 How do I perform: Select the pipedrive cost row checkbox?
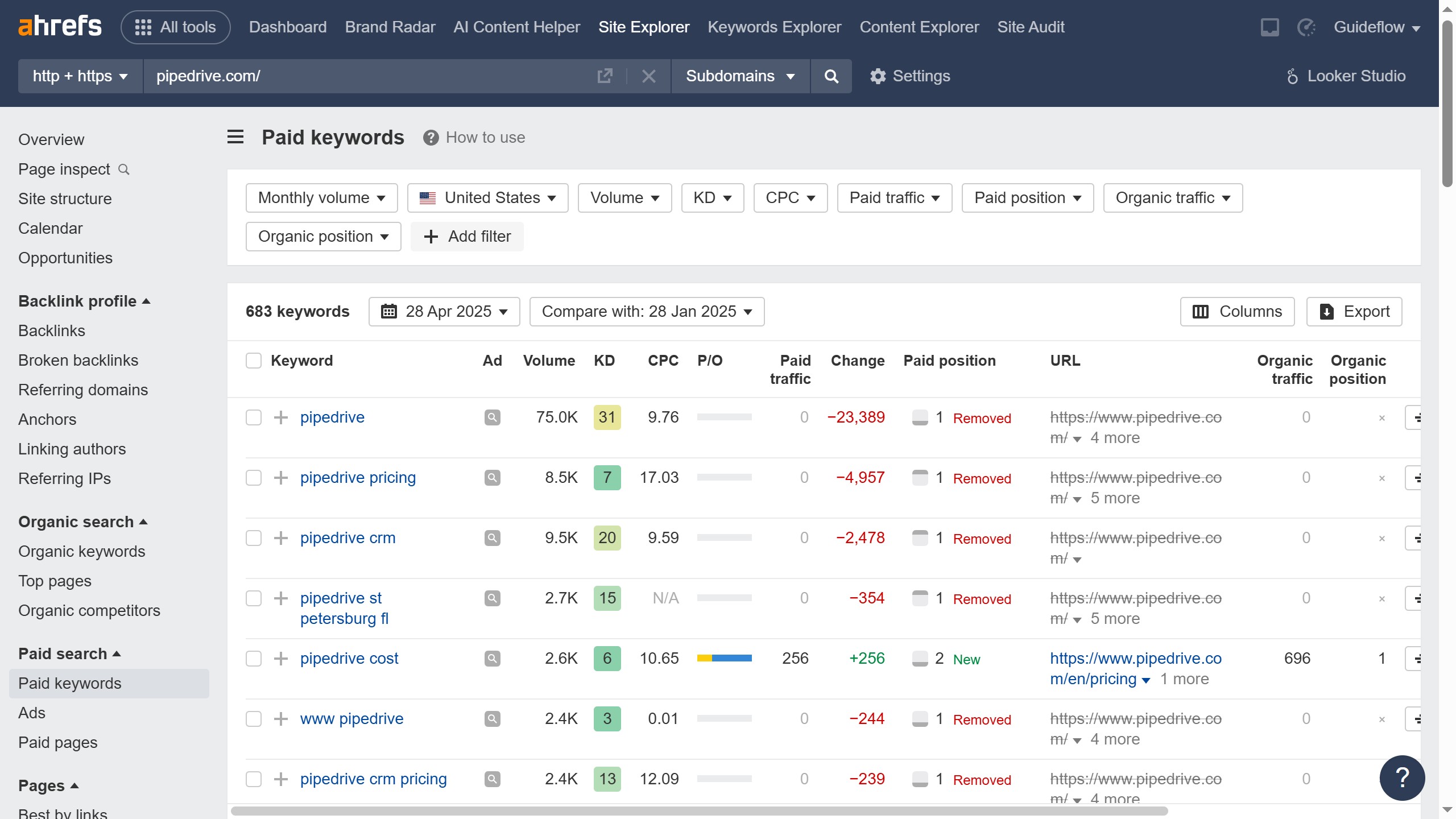254,659
